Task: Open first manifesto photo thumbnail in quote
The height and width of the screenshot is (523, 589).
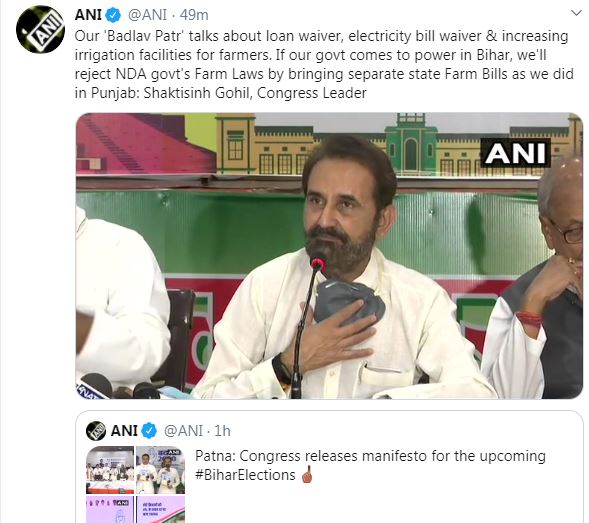Action: [x=110, y=470]
